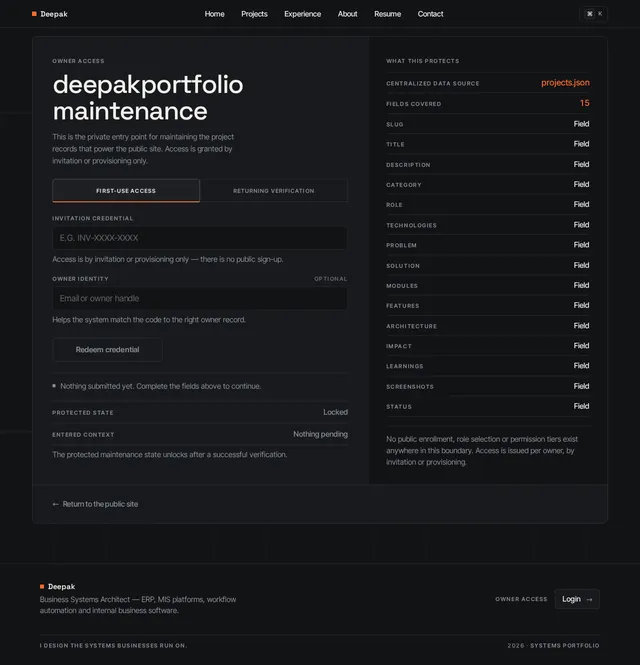Focus the Owner Identity email field
The width and height of the screenshot is (640, 665).
coord(200,298)
